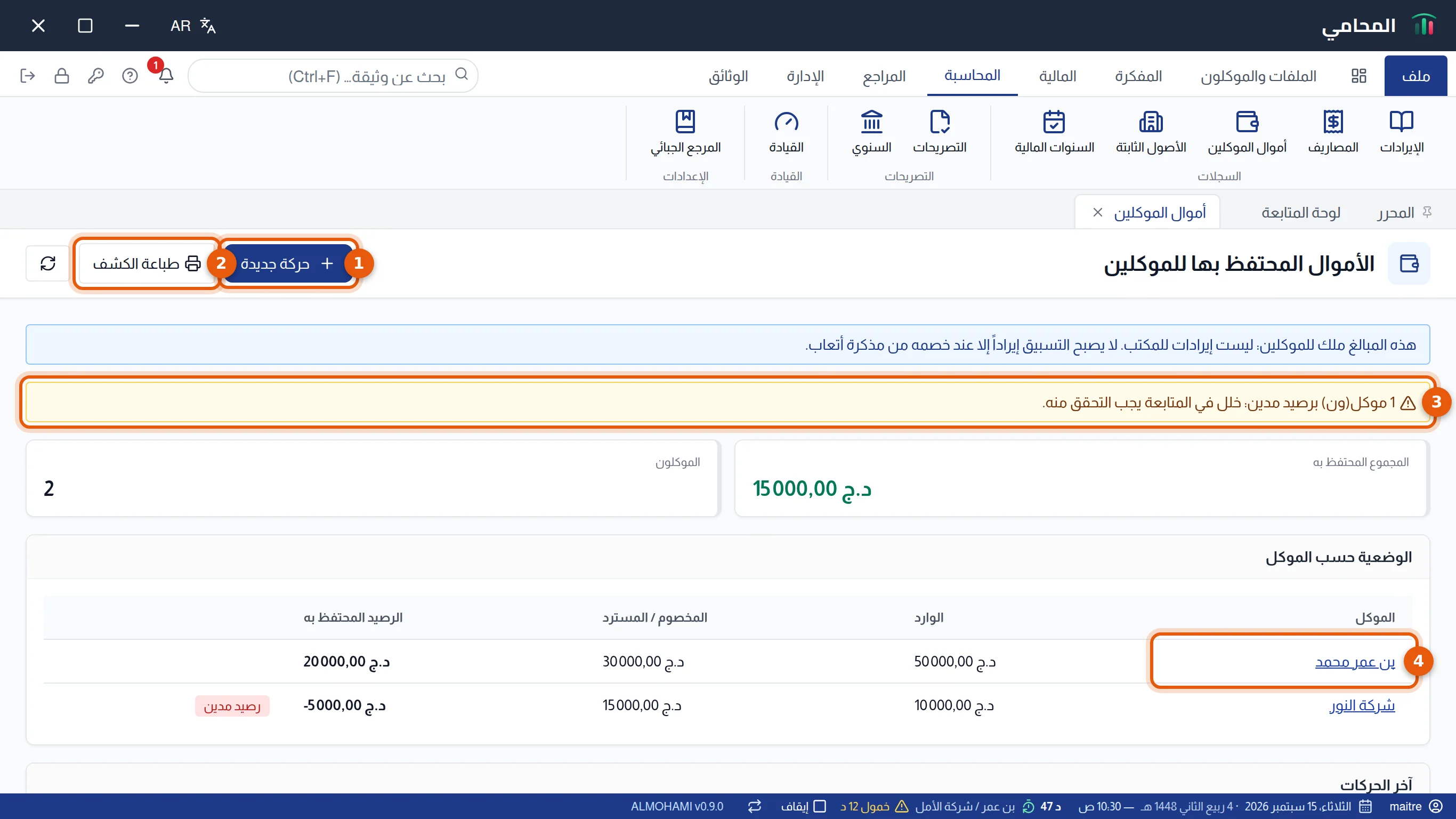Open the السنوات المالية (fiscal years) calendar icon
The width and height of the screenshot is (1456, 819).
1054,132
